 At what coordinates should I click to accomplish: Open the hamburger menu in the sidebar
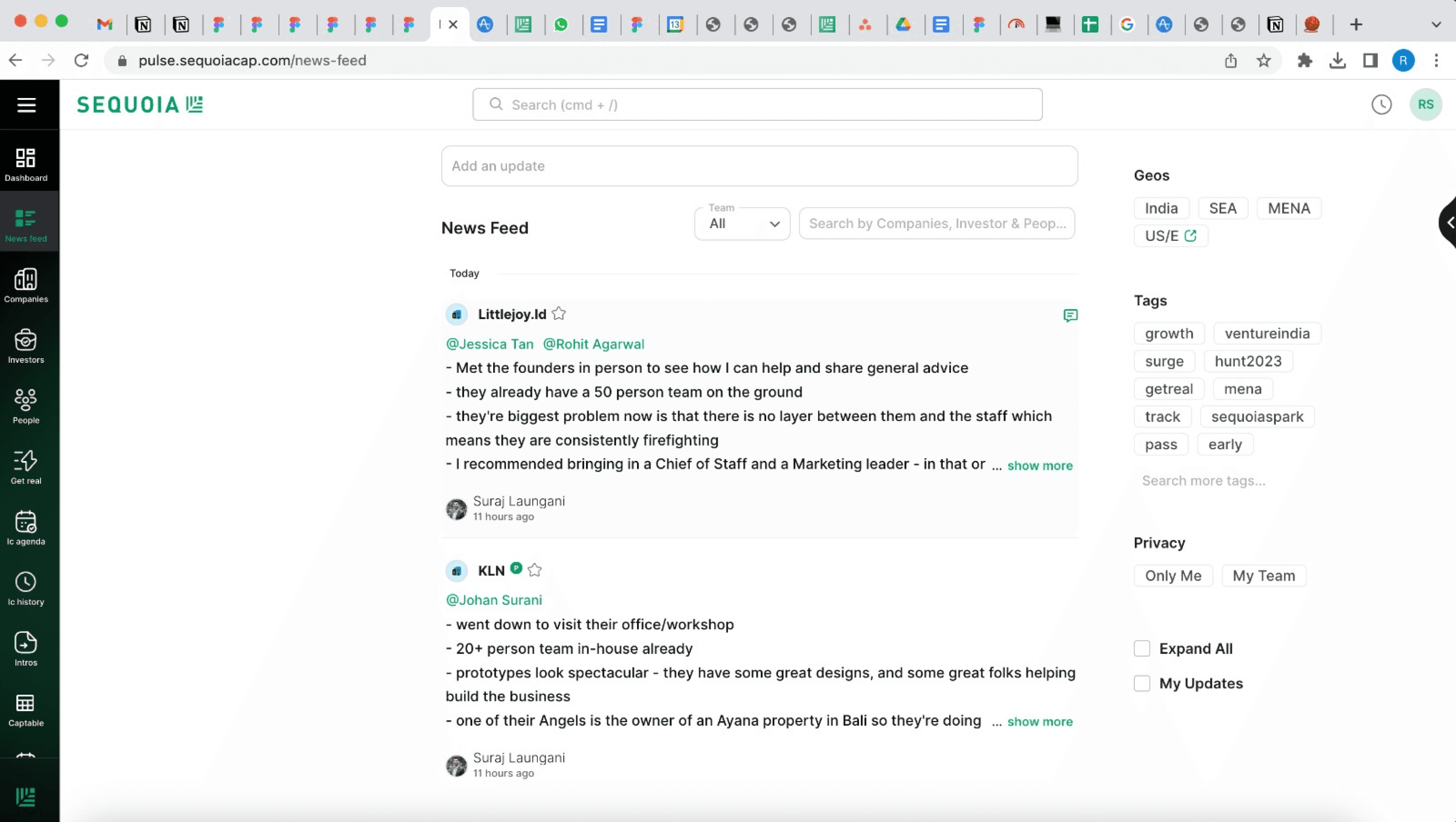coord(26,105)
